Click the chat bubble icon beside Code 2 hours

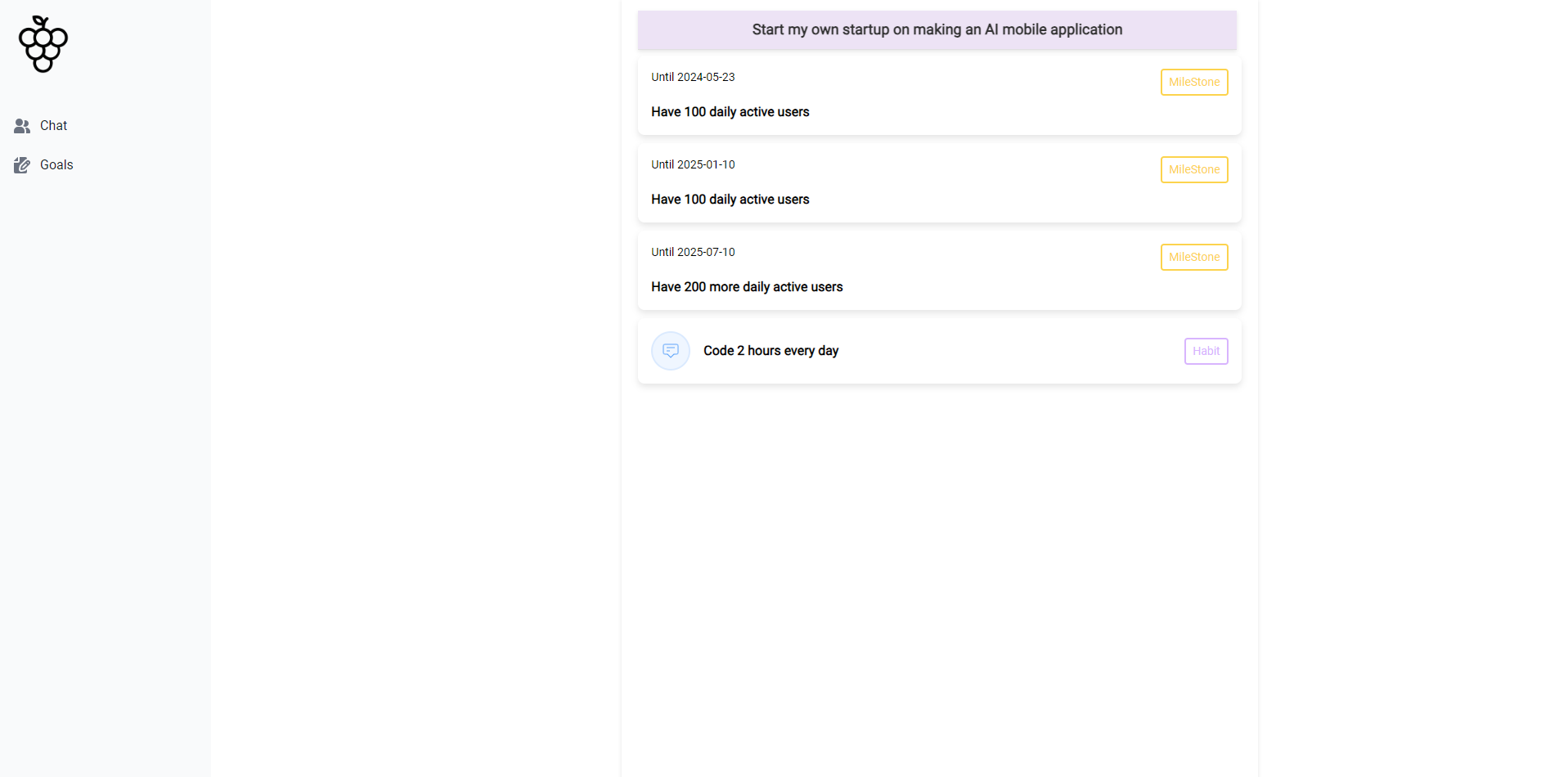[671, 351]
